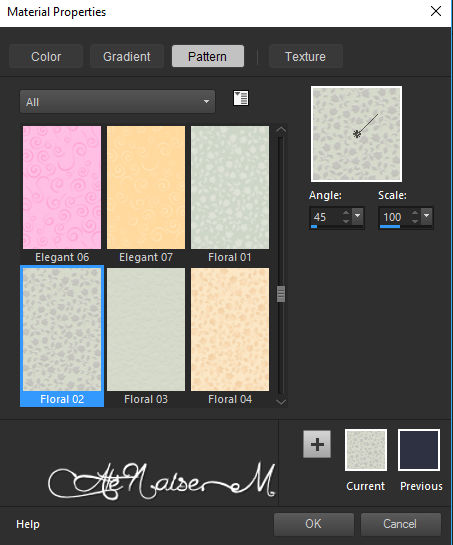Expand the All category dropdown

[x=117, y=101]
